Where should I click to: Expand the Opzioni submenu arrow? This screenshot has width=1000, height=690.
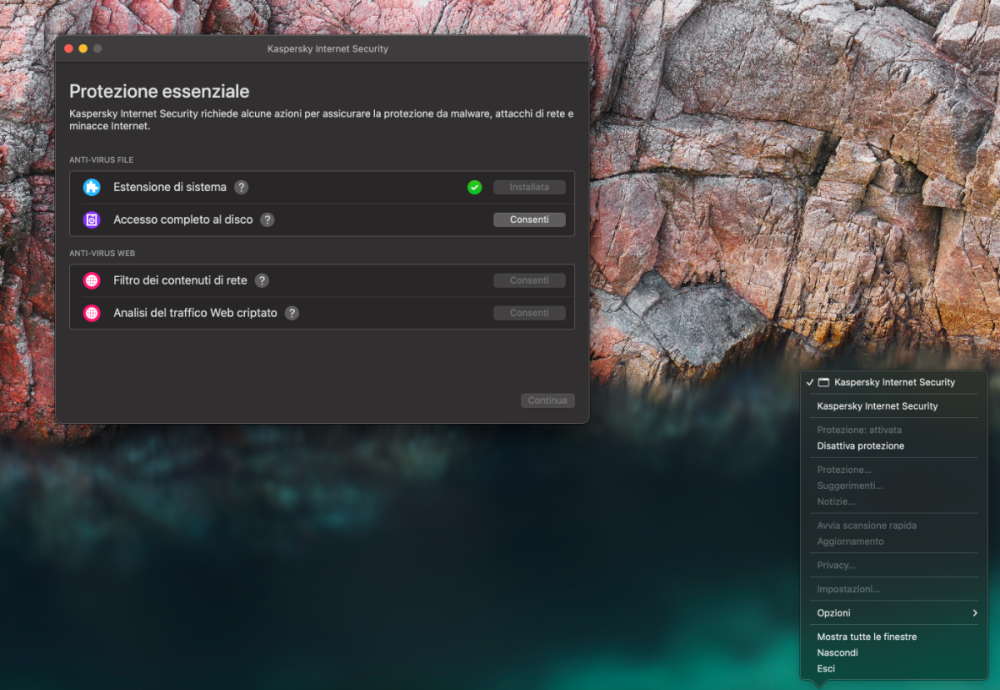[x=974, y=613]
